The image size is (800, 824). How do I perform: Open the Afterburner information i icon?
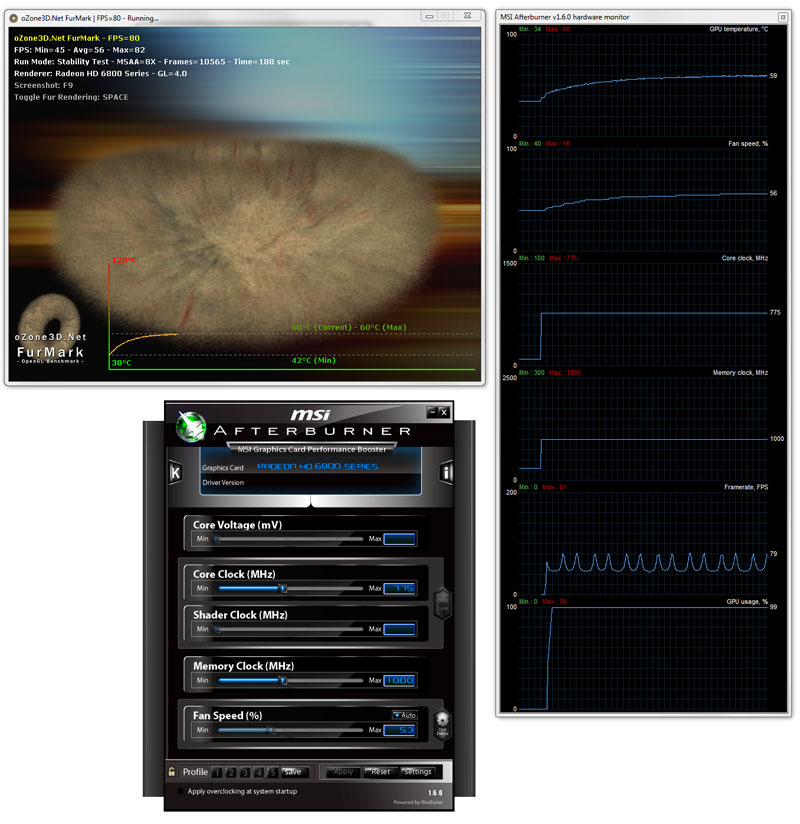446,472
